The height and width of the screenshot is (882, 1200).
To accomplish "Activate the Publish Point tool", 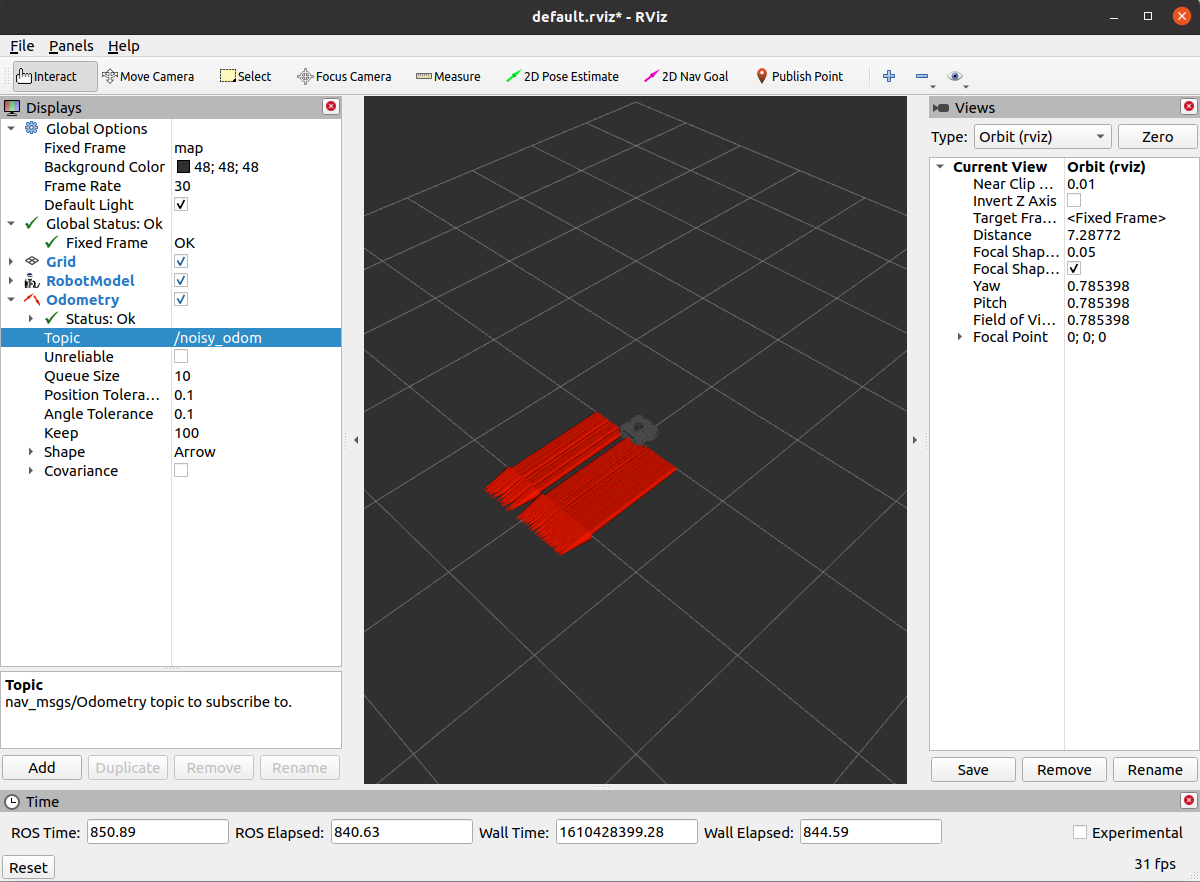I will pyautogui.click(x=798, y=76).
